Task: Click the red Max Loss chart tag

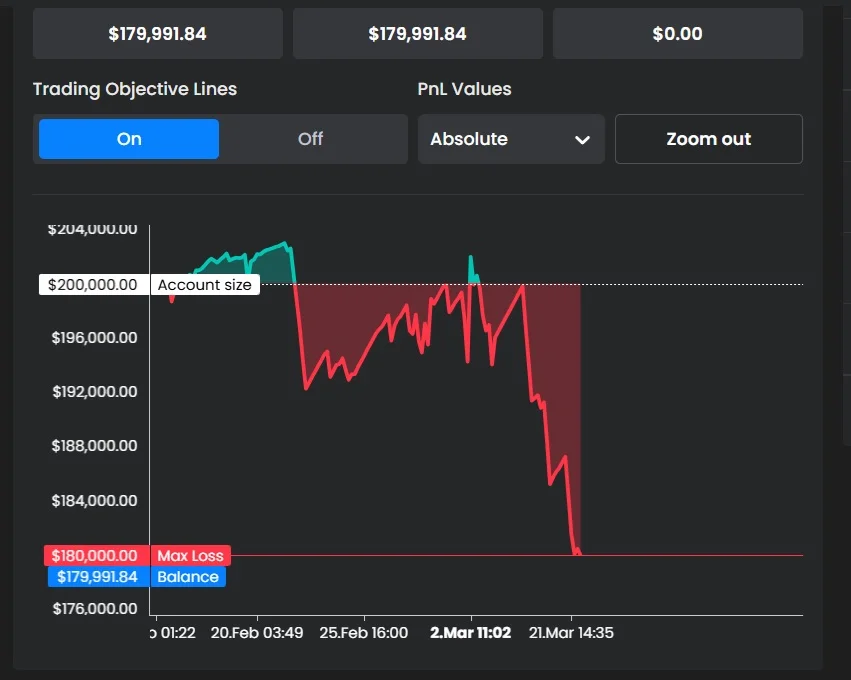Action: [191, 556]
